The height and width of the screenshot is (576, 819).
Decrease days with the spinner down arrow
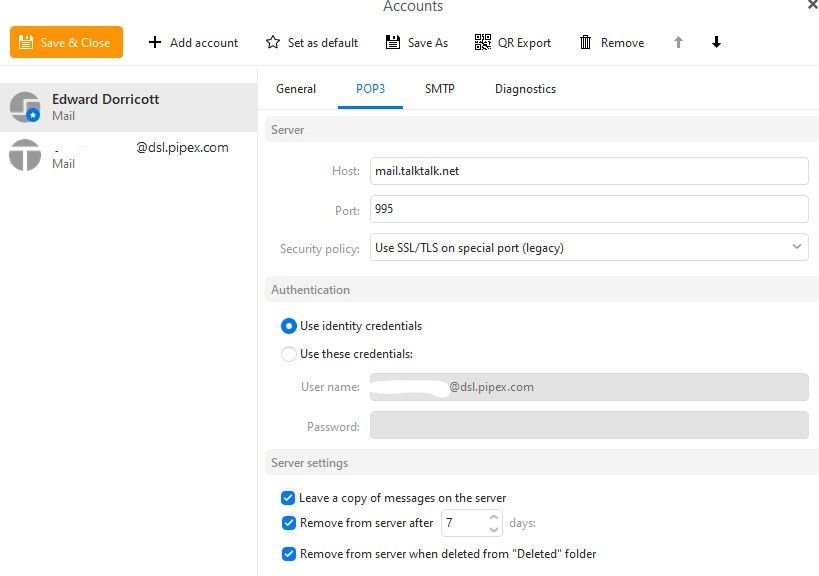(x=494, y=530)
